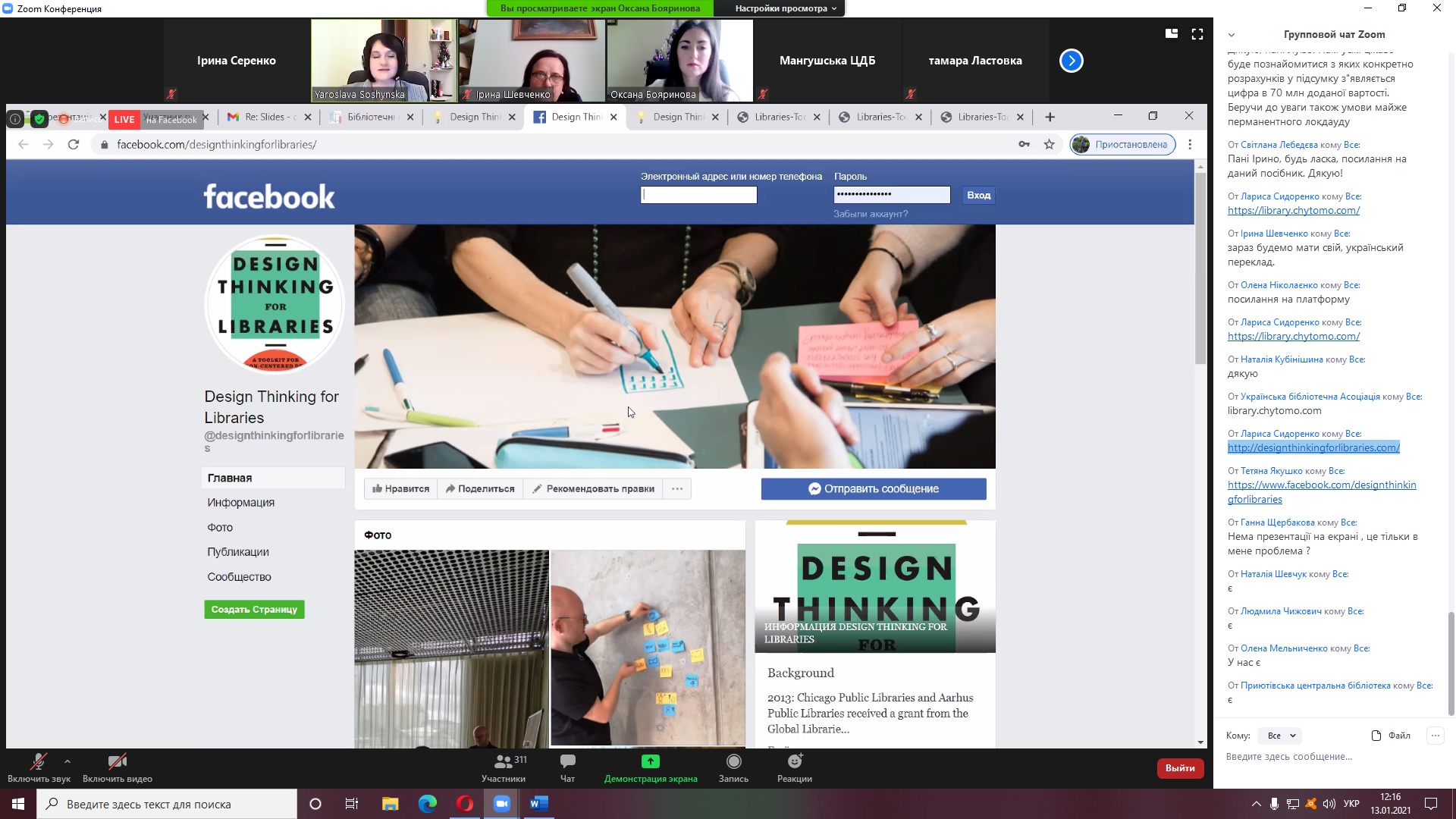The image size is (1456, 819).
Task: Click the Запись record icon
Action: [733, 767]
